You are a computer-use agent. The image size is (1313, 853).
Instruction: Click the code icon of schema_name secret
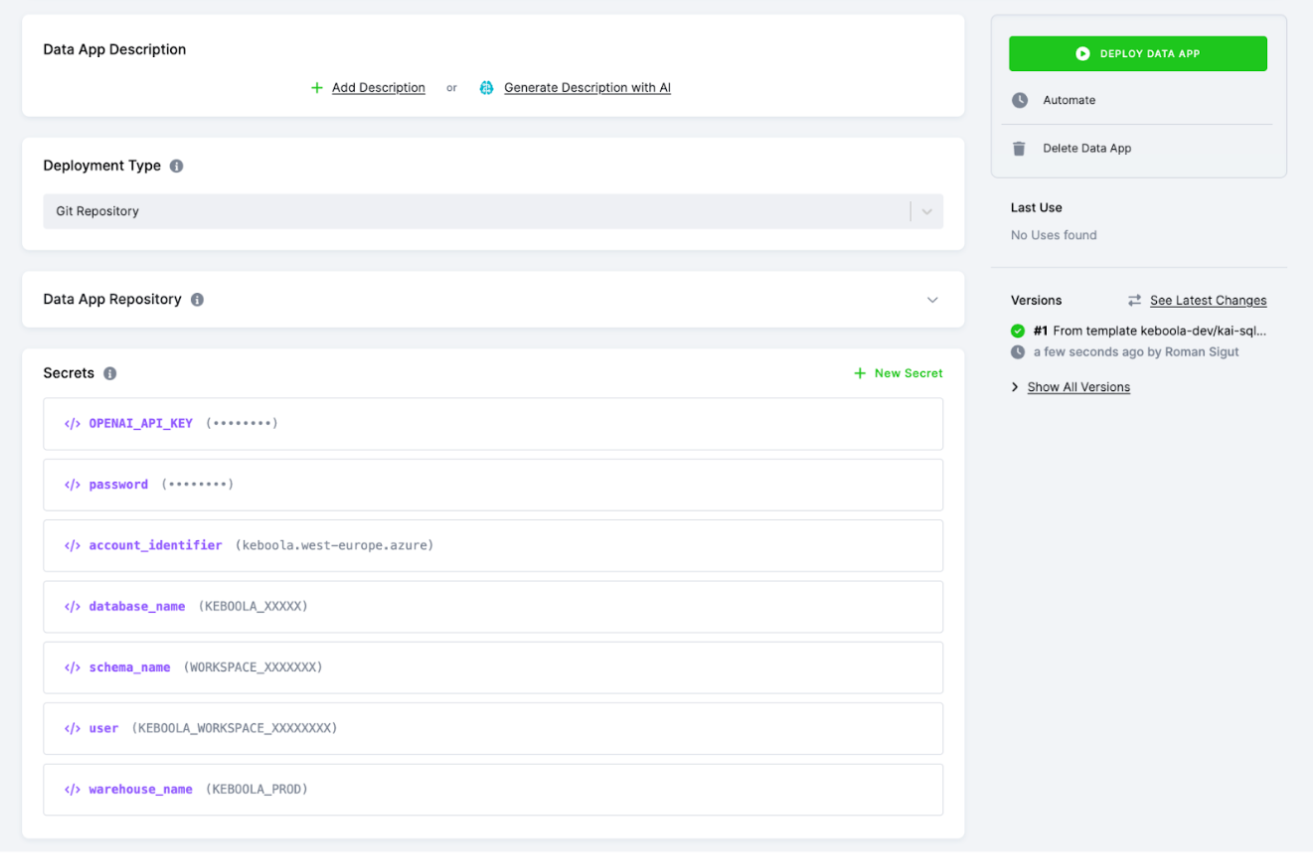72,668
